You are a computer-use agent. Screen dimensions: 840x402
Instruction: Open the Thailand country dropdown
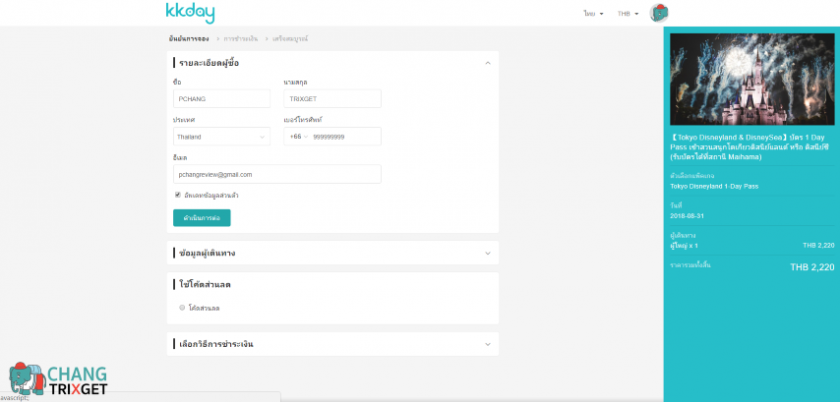221,137
